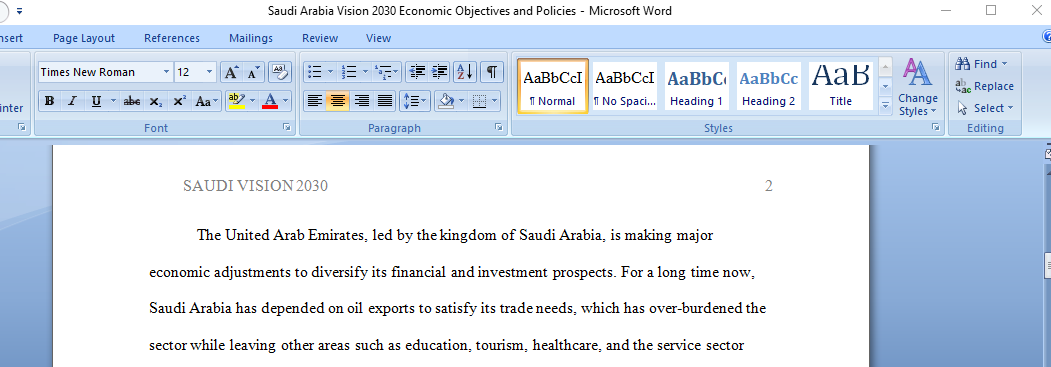Image resolution: width=1051 pixels, height=367 pixels.
Task: Decrease paragraph indent
Action: (x=417, y=72)
